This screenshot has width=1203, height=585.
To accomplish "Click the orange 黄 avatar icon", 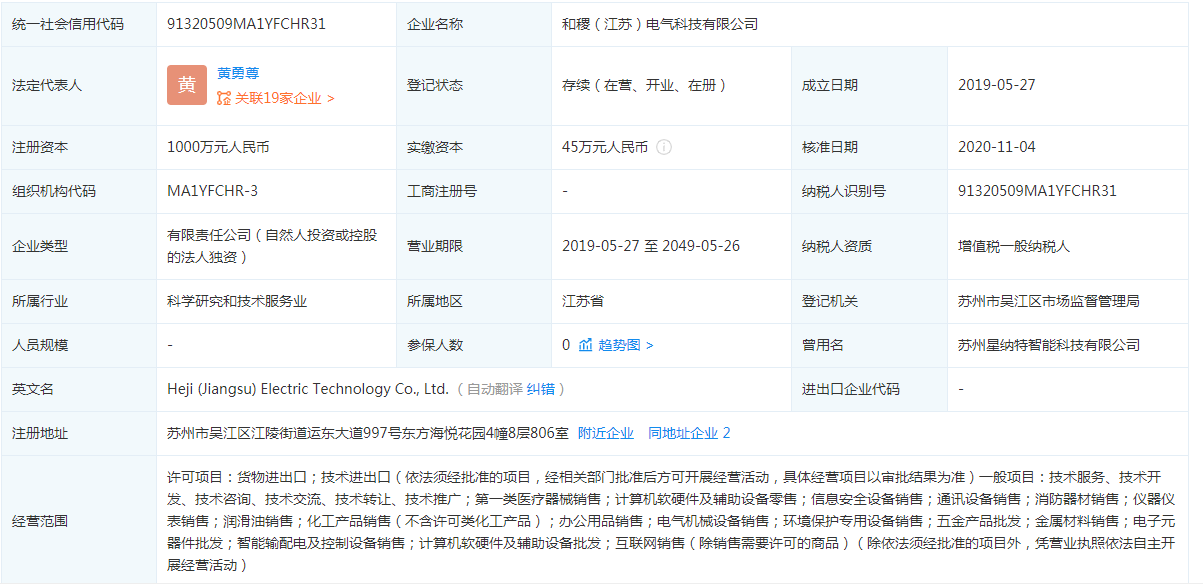I will tap(187, 85).
